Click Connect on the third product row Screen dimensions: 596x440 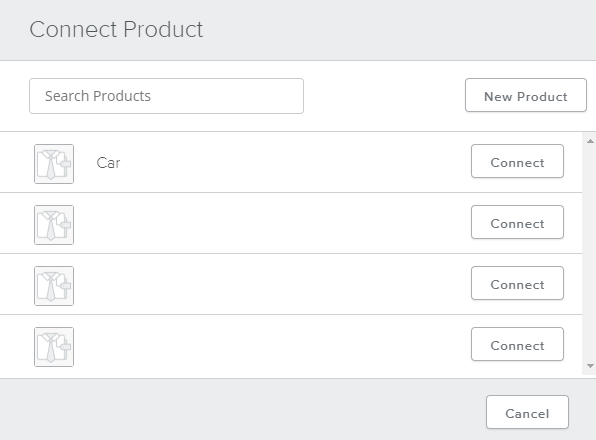tap(517, 283)
